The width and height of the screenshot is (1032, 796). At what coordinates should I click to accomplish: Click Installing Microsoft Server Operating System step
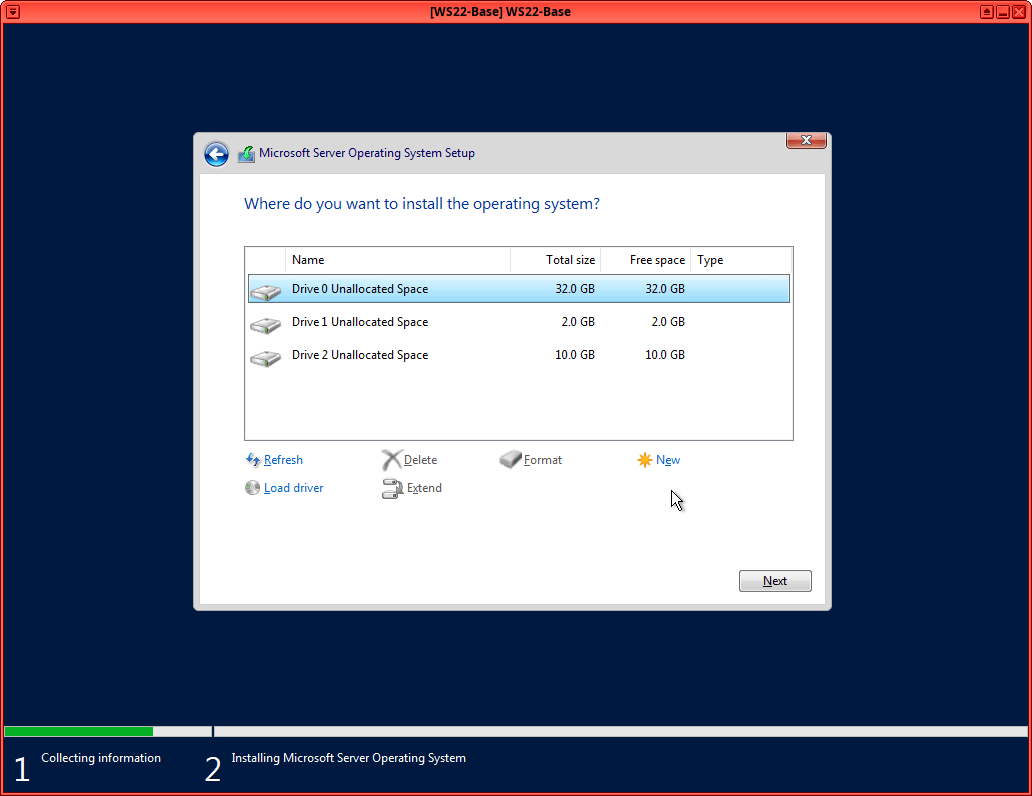pos(348,758)
